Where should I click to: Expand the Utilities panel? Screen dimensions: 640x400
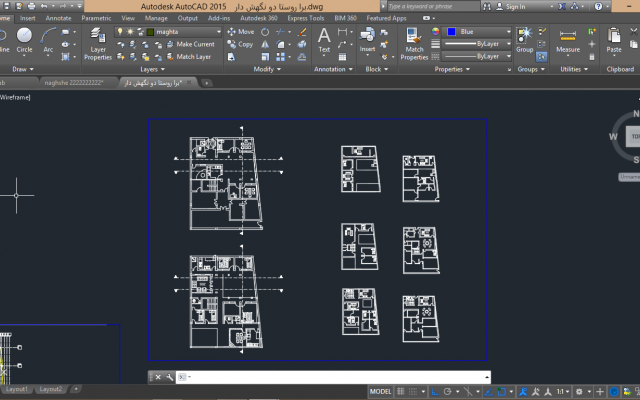tap(574, 69)
